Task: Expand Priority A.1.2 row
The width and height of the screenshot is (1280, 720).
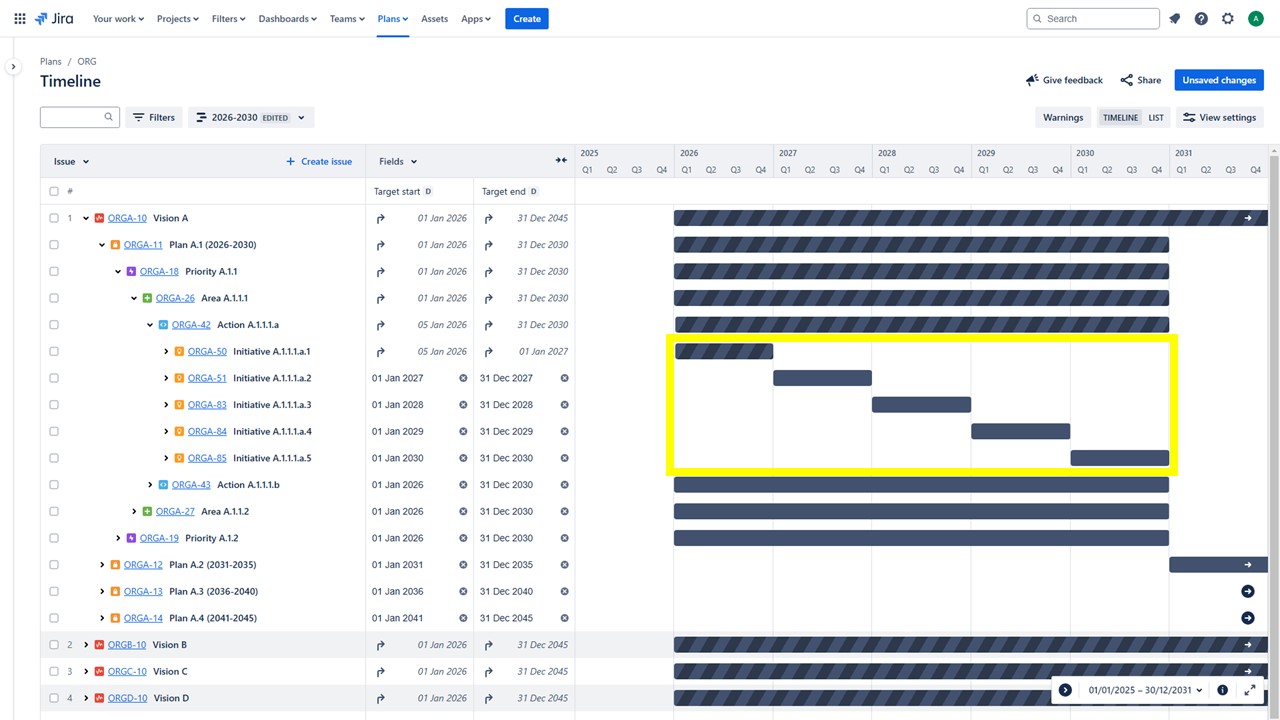Action: pos(118,538)
